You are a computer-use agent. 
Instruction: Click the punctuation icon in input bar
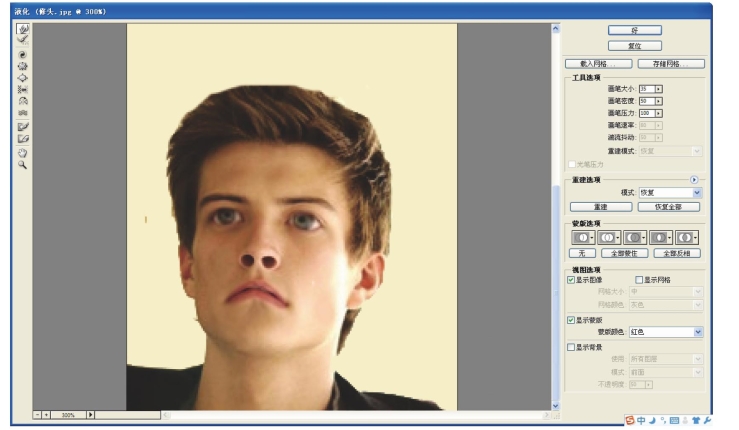coord(663,421)
